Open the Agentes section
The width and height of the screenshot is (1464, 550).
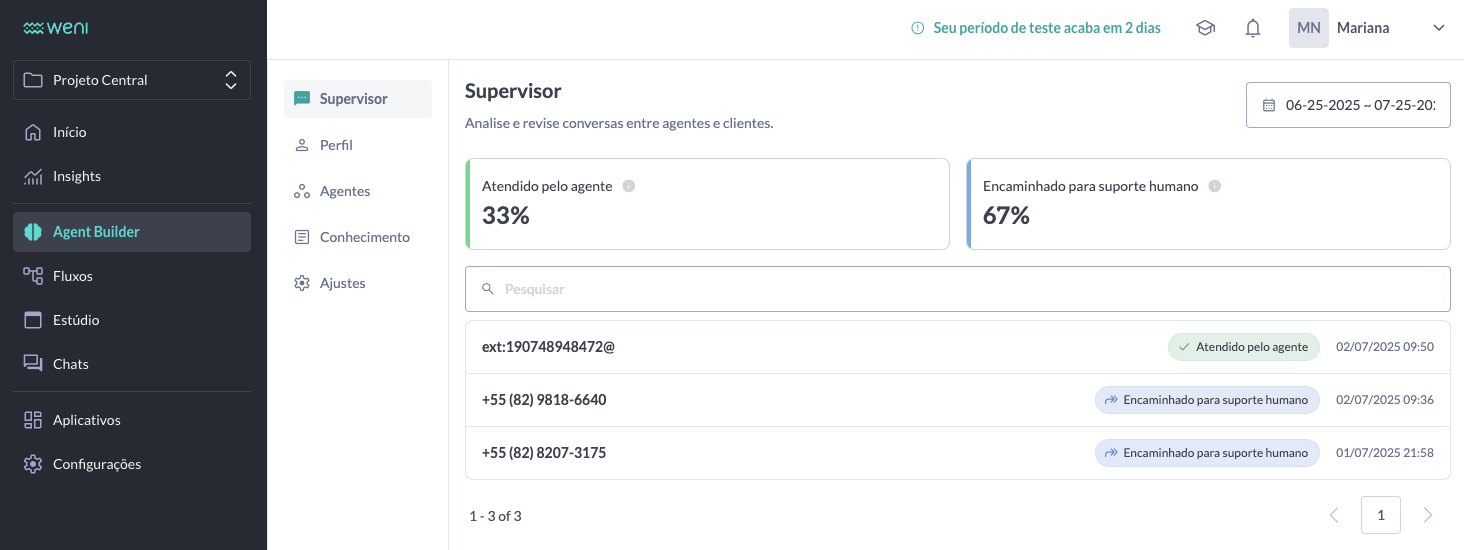coord(345,191)
